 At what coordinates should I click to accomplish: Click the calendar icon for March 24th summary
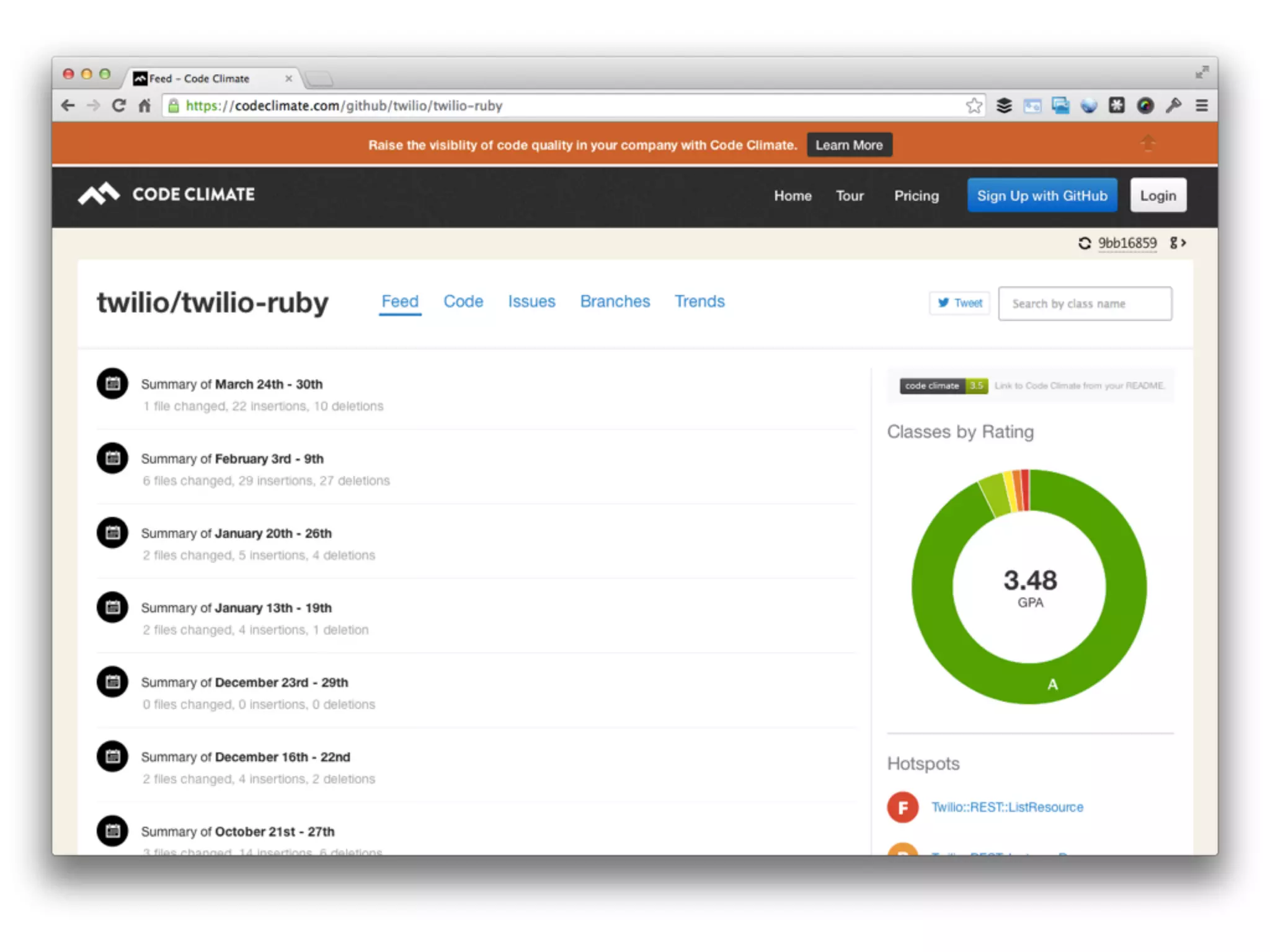pyautogui.click(x=112, y=384)
